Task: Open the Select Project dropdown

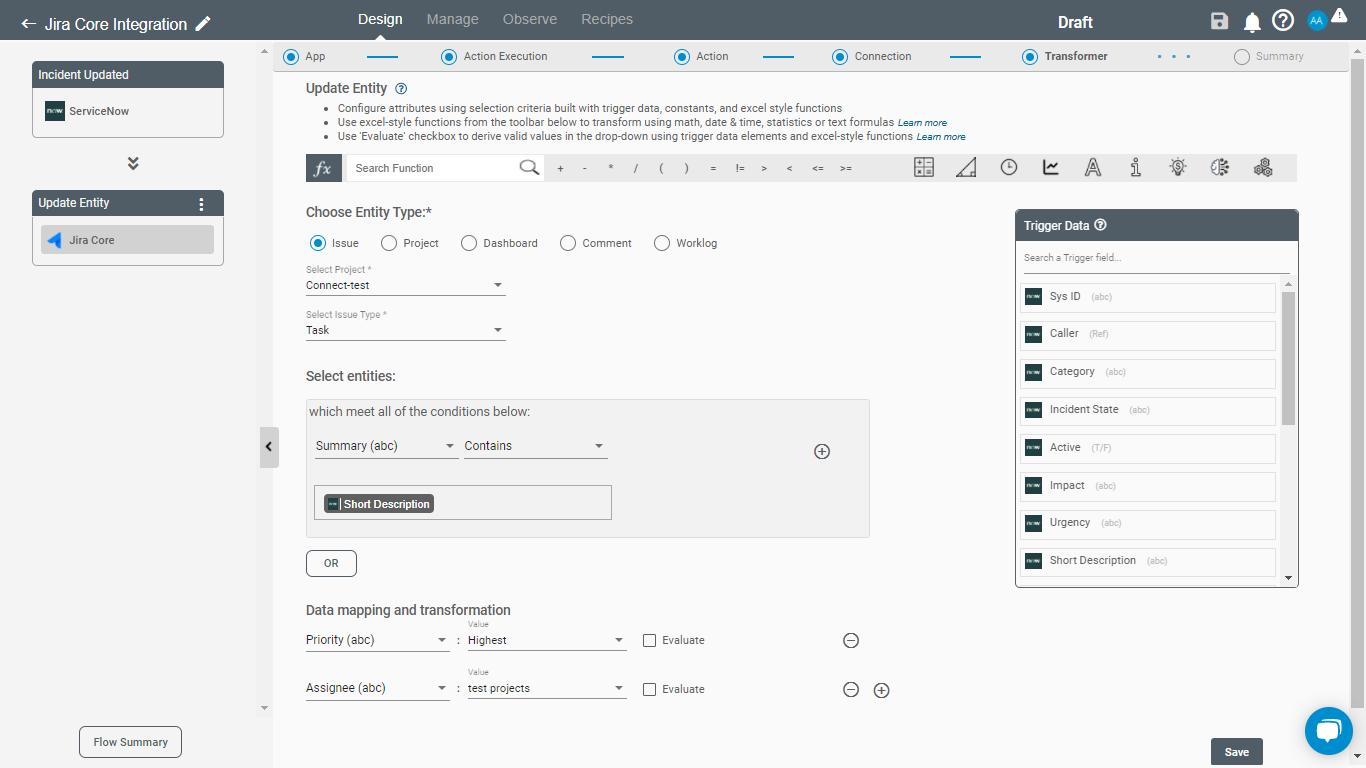Action: click(405, 286)
